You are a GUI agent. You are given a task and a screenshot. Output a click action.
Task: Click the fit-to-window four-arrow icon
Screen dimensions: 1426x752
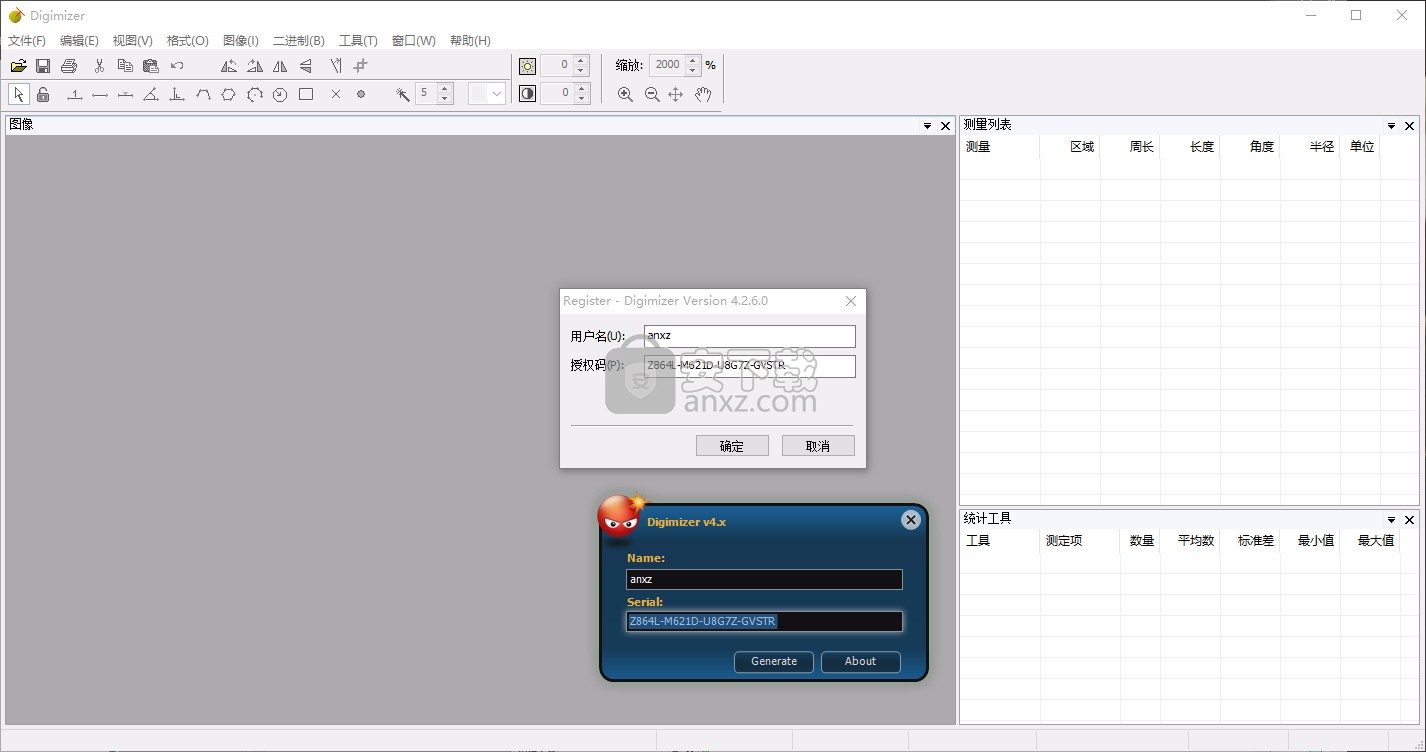676,94
